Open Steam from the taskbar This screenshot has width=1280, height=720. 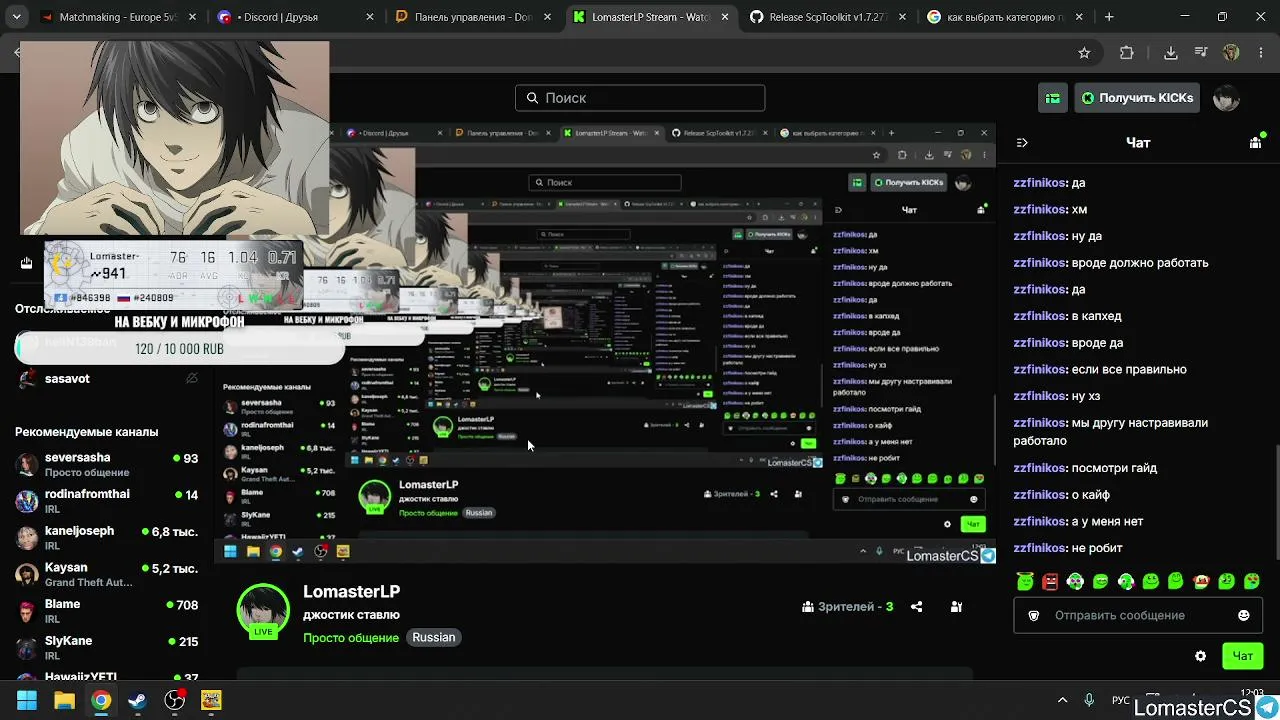(x=137, y=700)
